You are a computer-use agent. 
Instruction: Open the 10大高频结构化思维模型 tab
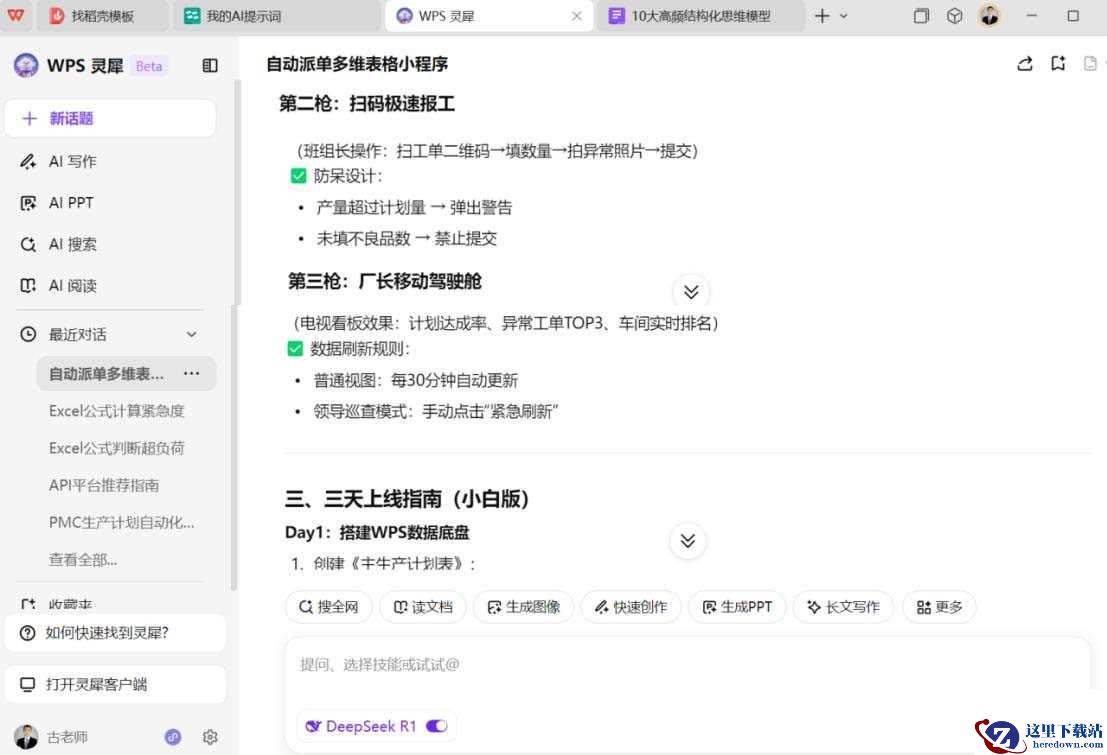pos(700,16)
